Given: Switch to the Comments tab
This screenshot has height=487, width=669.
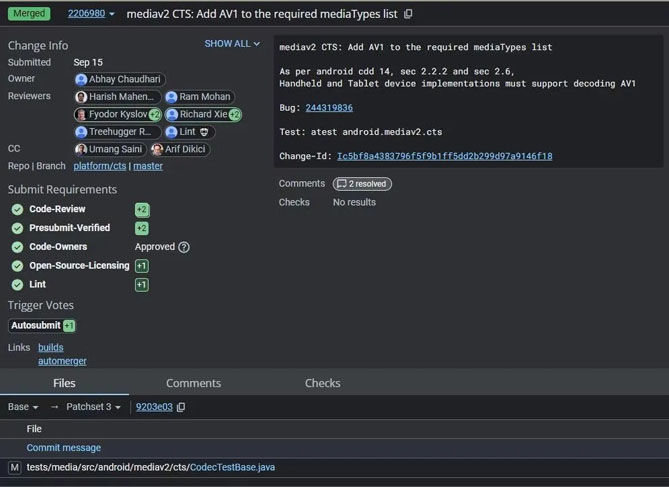Looking at the screenshot, I should [x=193, y=383].
